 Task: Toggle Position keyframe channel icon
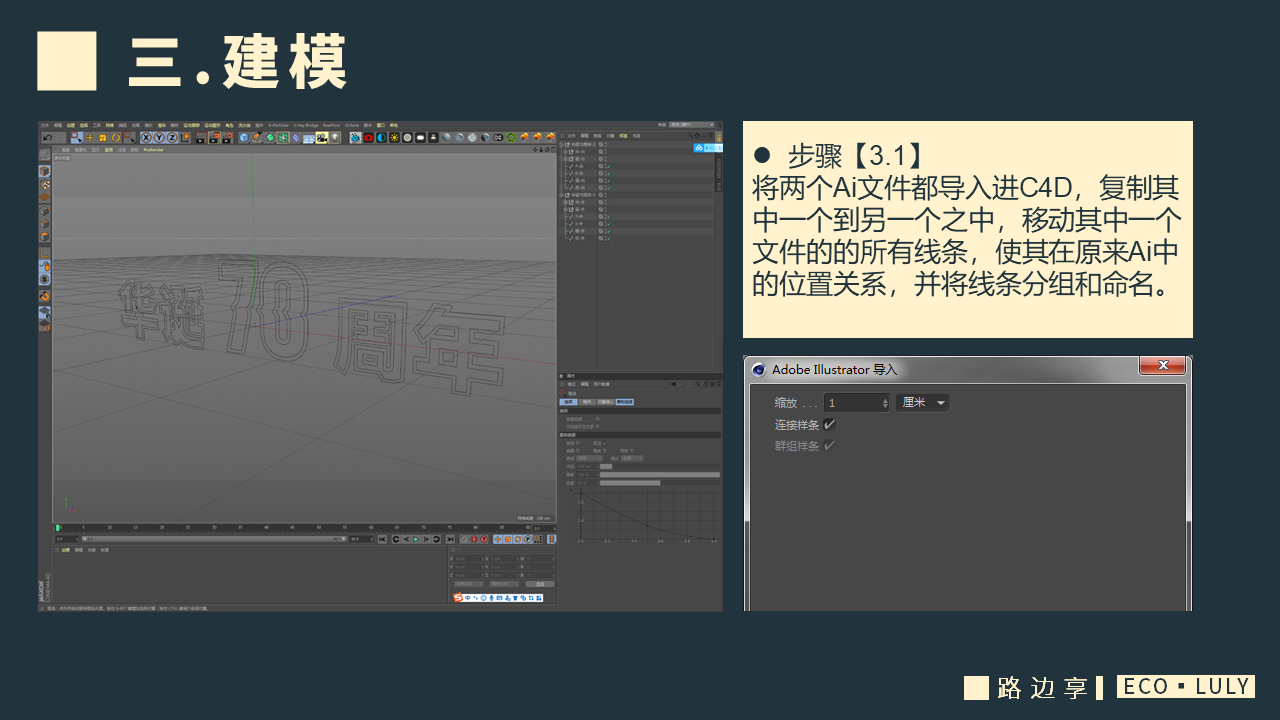click(497, 539)
